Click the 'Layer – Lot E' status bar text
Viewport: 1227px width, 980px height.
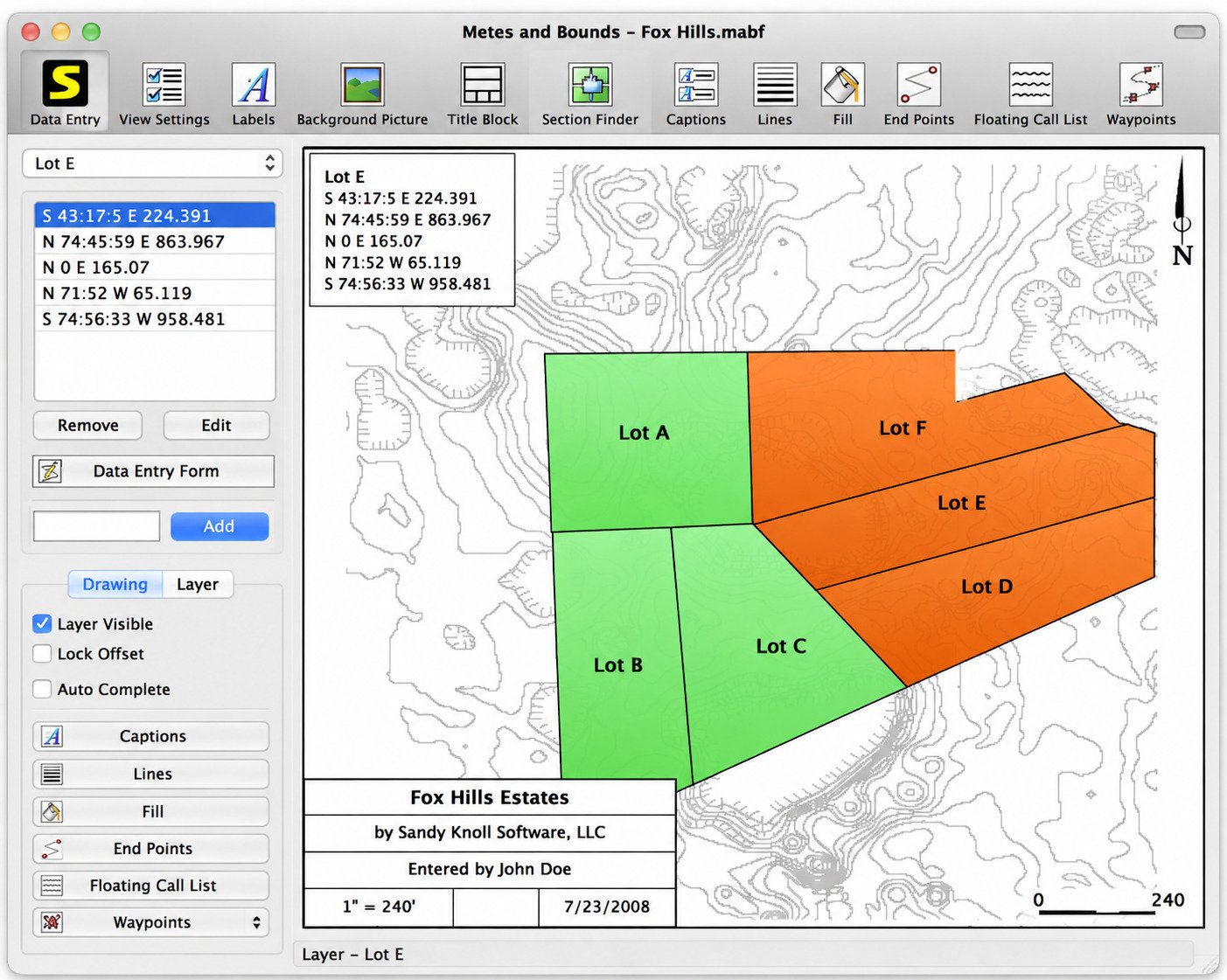(x=352, y=955)
